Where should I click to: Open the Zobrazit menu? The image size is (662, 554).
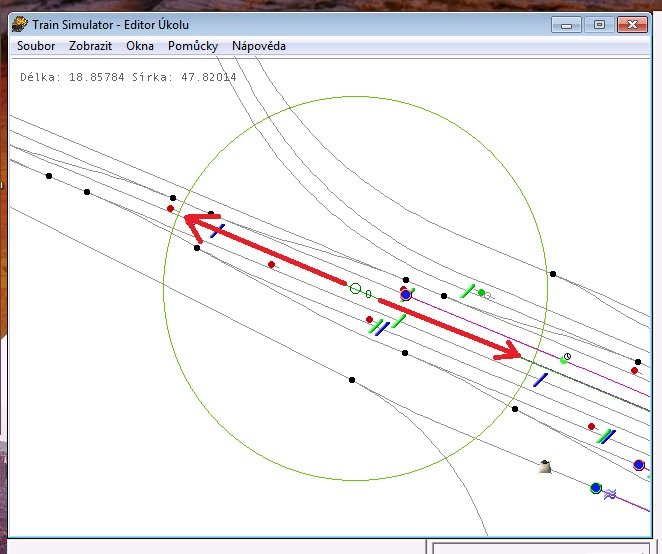coord(90,46)
